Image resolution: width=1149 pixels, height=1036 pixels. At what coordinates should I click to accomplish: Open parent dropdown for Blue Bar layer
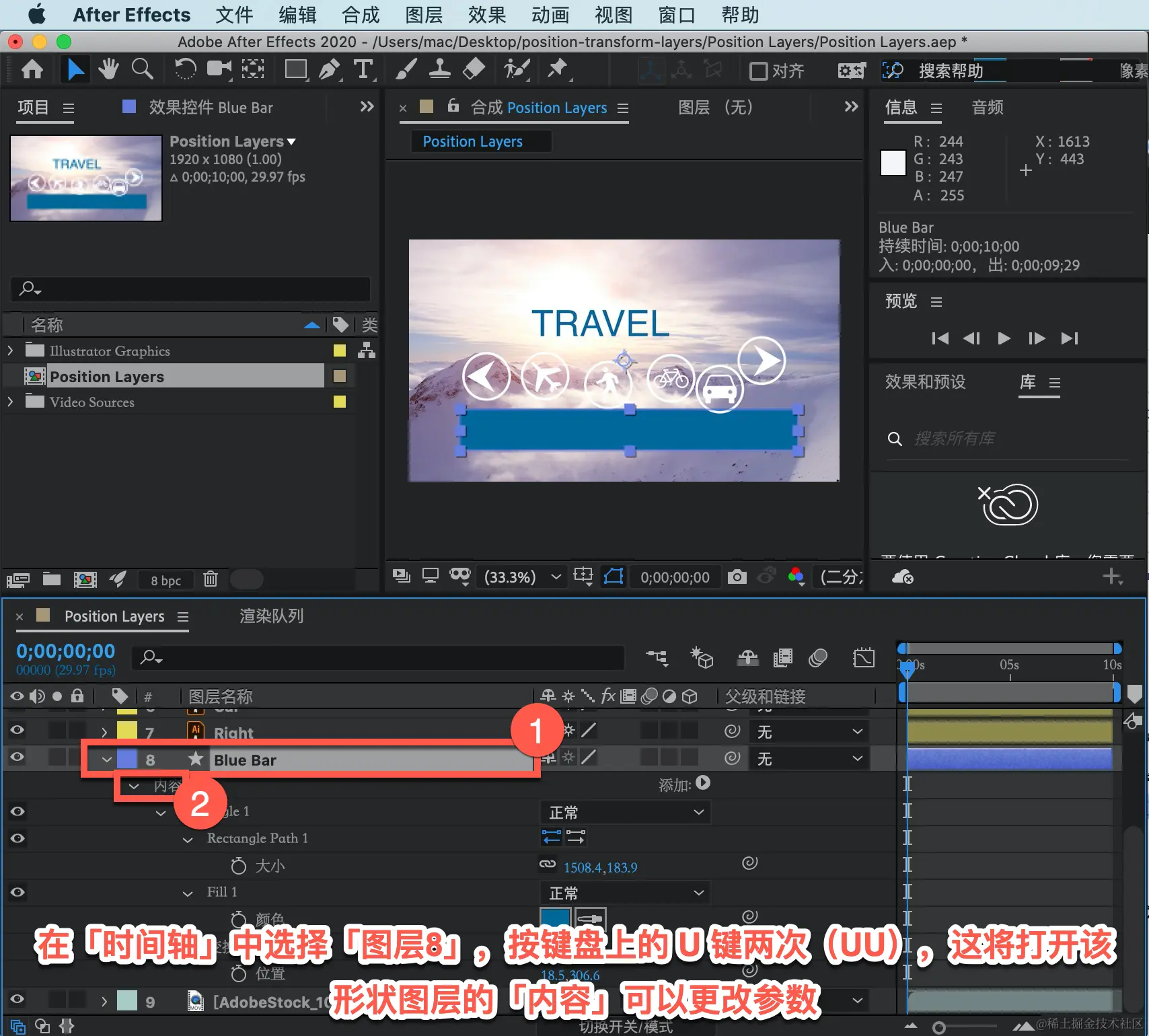(810, 759)
